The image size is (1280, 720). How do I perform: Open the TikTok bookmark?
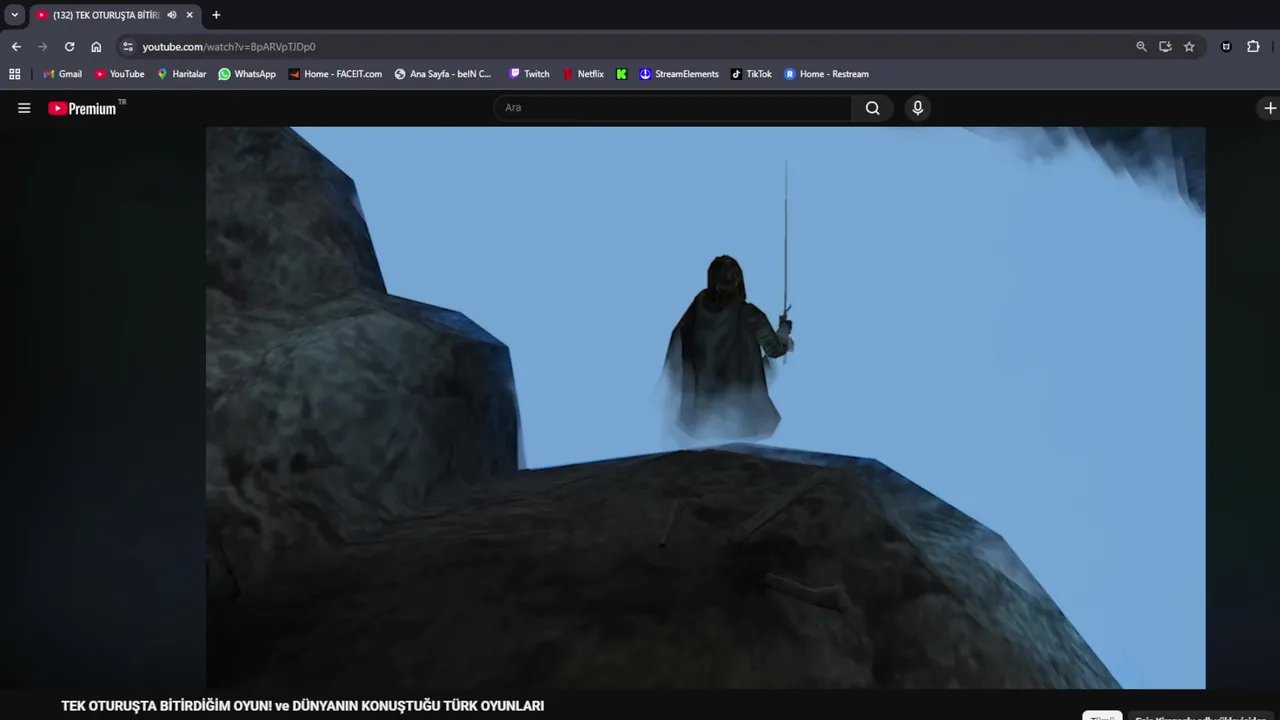[751, 74]
